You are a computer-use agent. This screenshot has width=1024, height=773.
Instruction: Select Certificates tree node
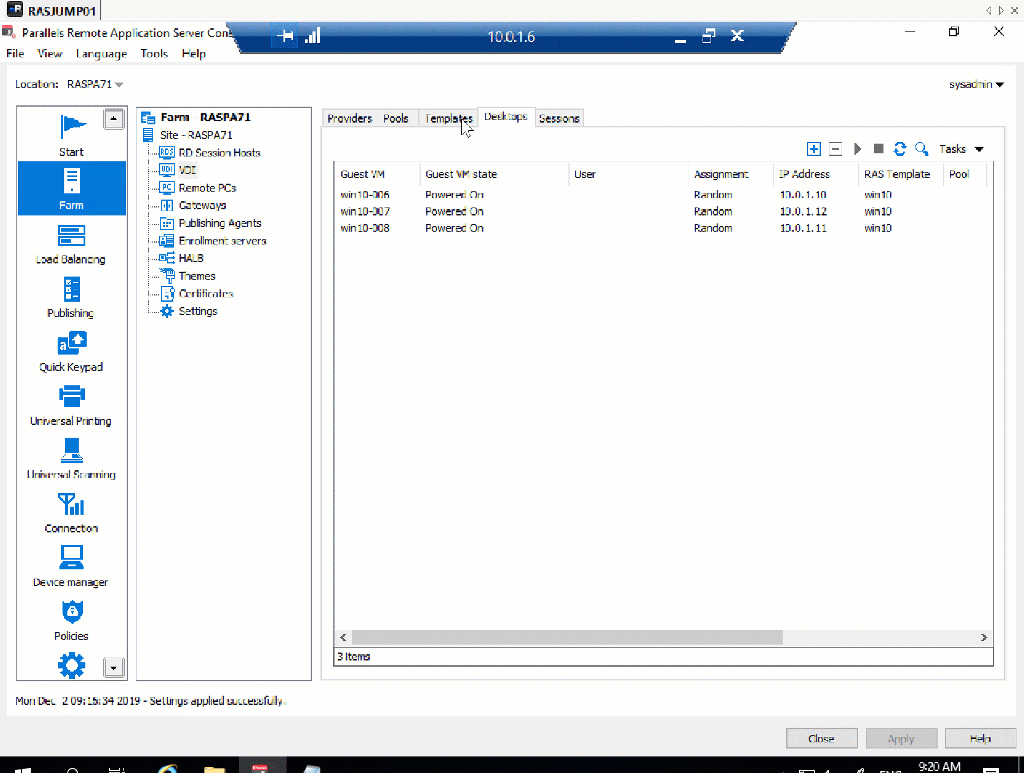point(206,293)
